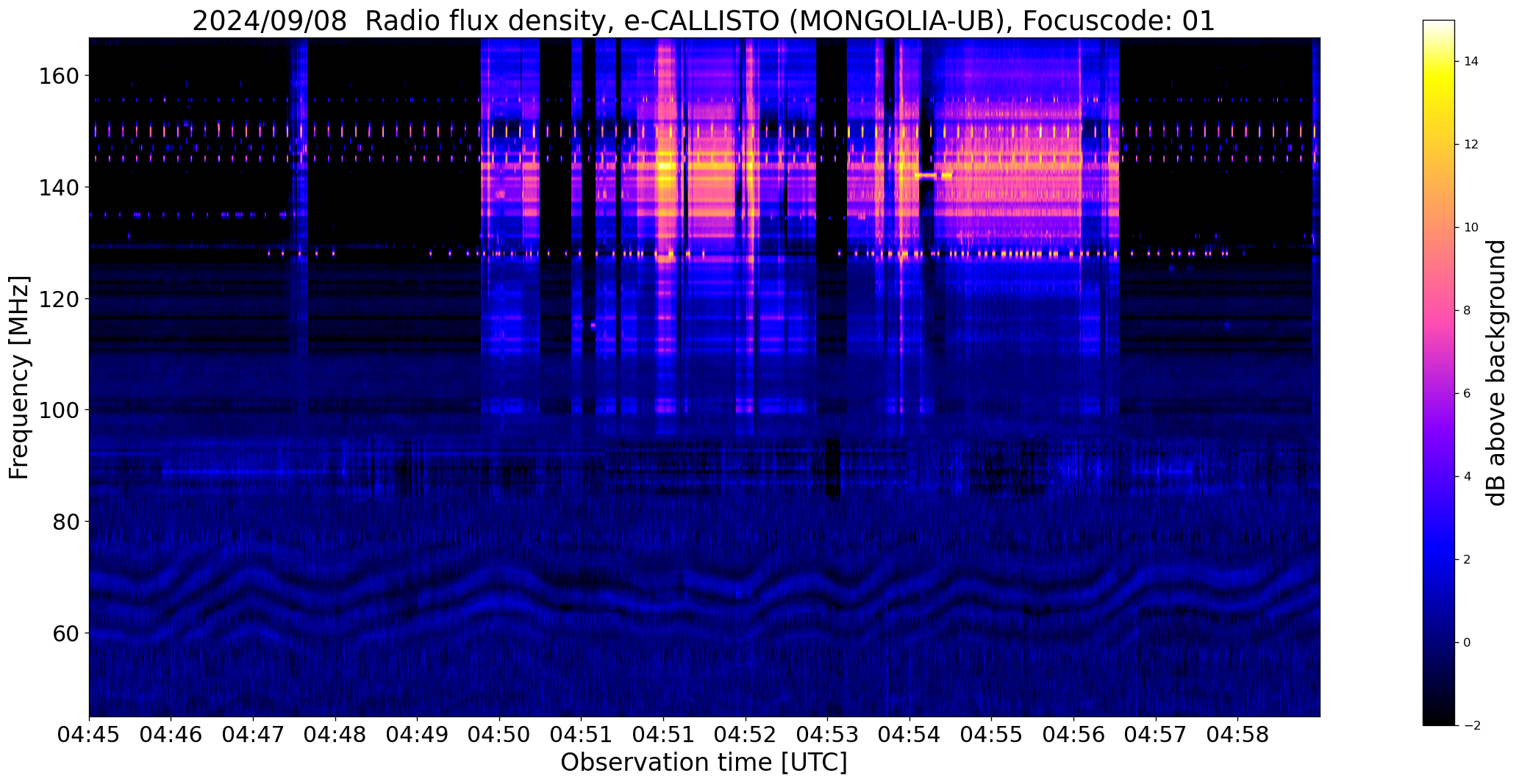Click the plot title mentioning e-CALLISTO MONGOLIA-UB

coord(704,21)
